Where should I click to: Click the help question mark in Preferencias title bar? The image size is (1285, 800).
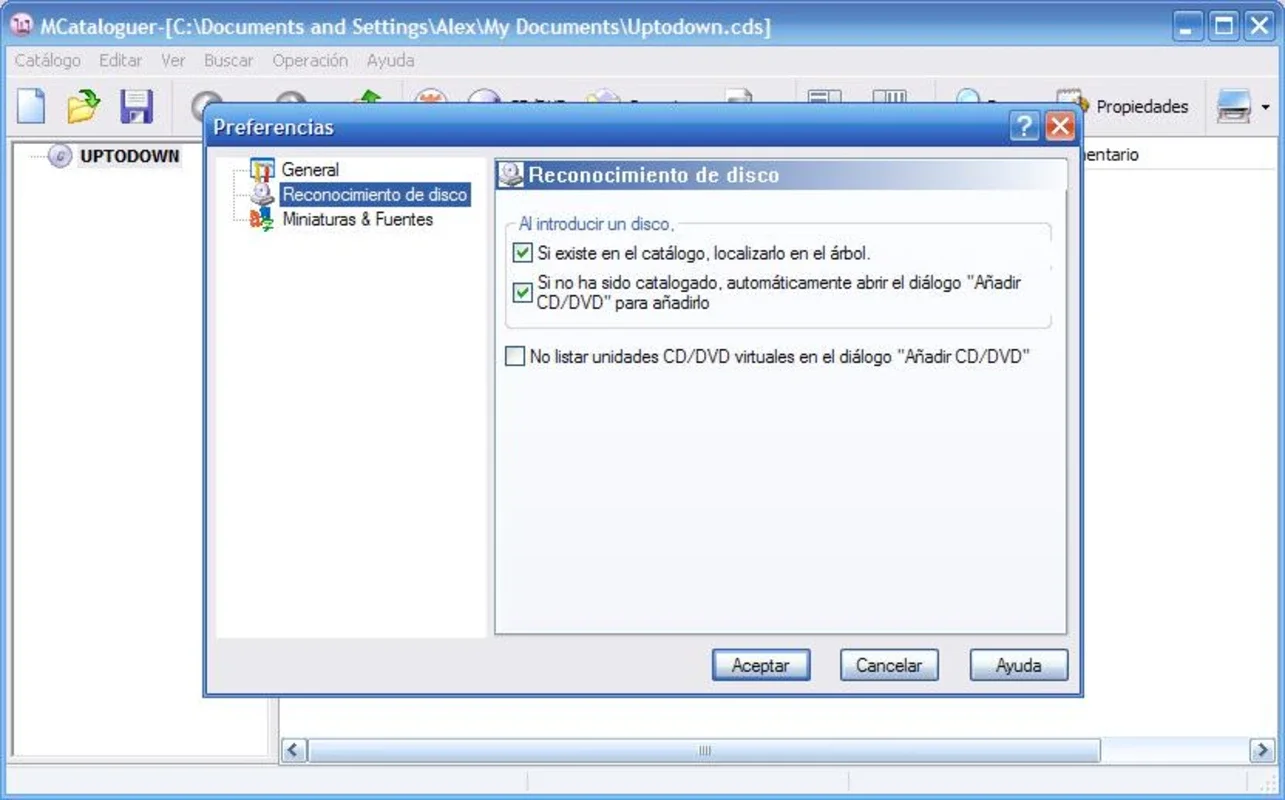[x=1024, y=127]
